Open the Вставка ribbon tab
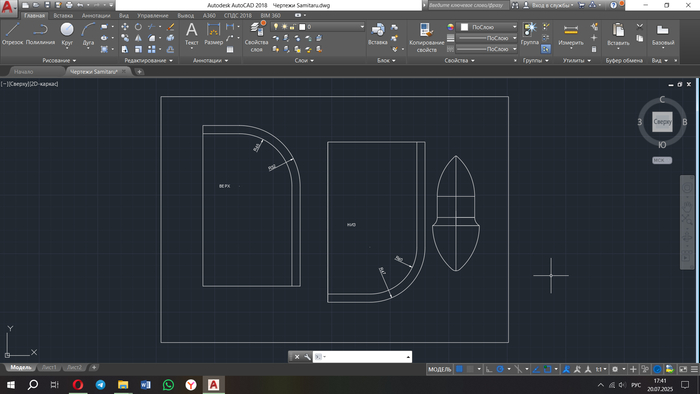 pos(63,16)
